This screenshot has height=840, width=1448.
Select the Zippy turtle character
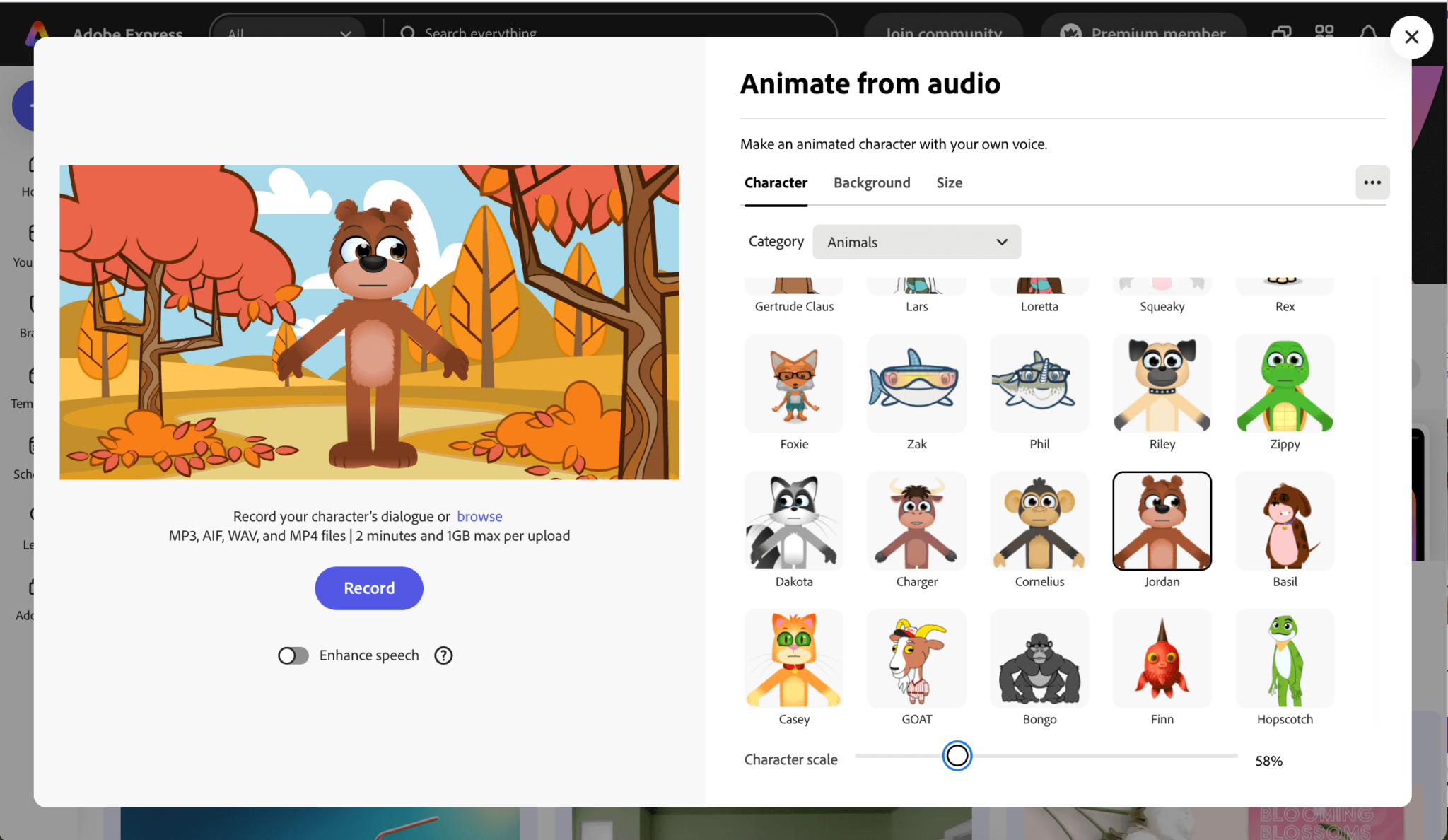coord(1285,384)
